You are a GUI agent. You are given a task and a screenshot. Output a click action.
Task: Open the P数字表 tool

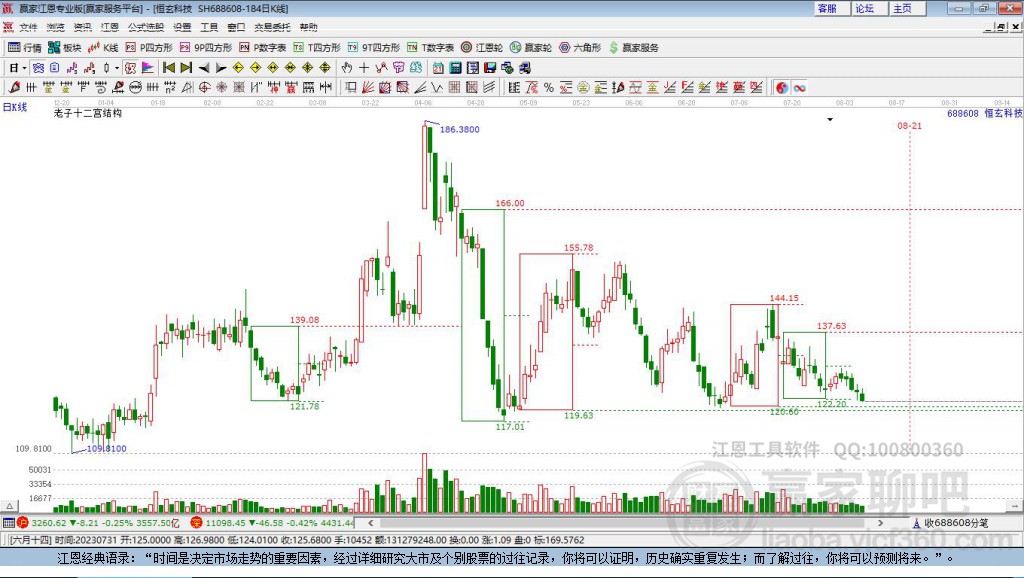point(263,47)
